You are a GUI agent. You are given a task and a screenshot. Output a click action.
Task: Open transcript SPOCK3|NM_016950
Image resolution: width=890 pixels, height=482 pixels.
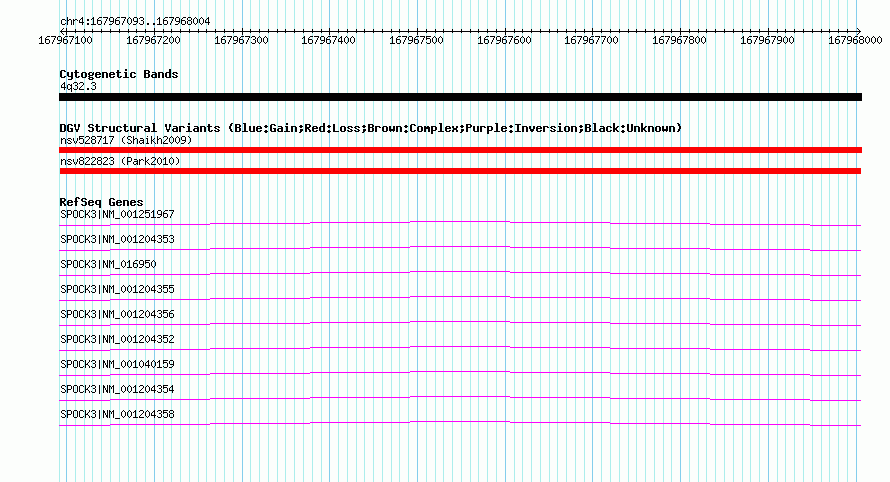[108, 264]
